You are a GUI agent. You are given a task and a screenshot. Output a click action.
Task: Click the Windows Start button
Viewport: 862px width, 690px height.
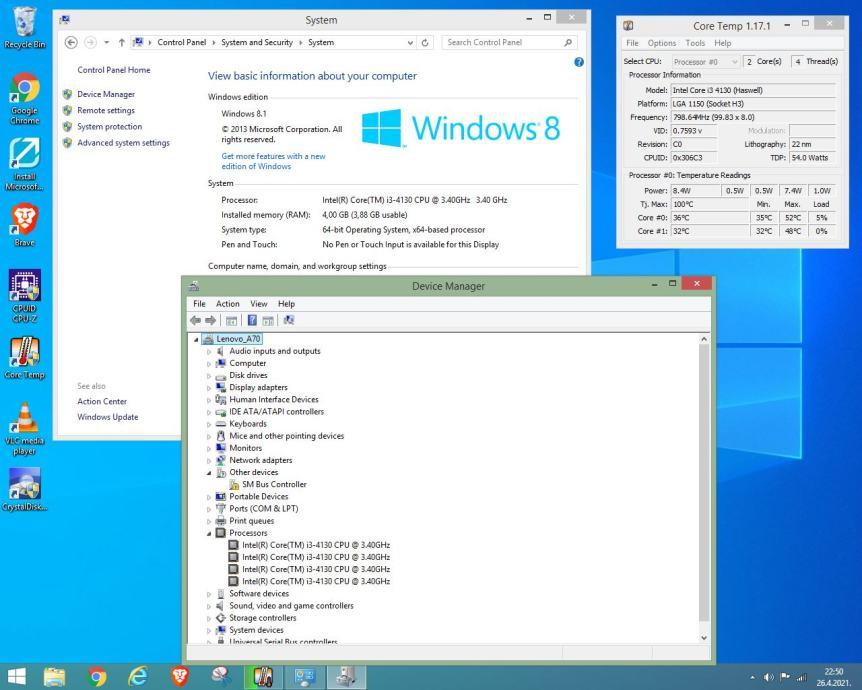(x=18, y=675)
